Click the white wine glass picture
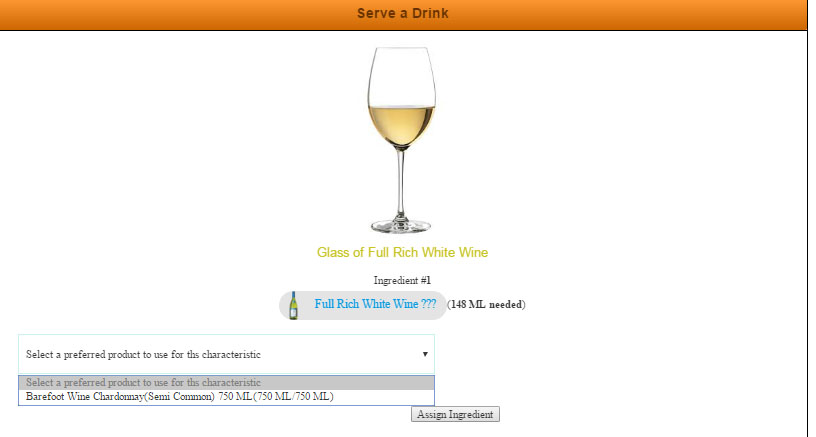 click(401, 139)
